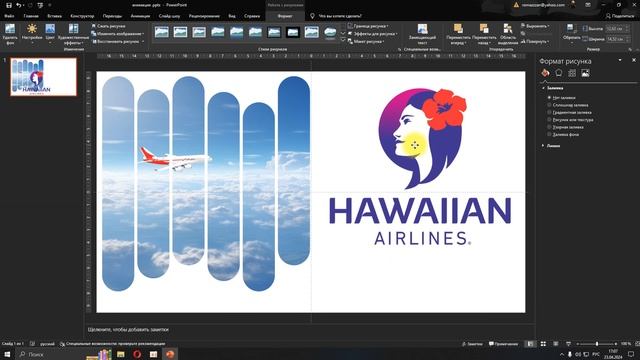Select slide 1 thumbnail in slide panel

[43, 77]
